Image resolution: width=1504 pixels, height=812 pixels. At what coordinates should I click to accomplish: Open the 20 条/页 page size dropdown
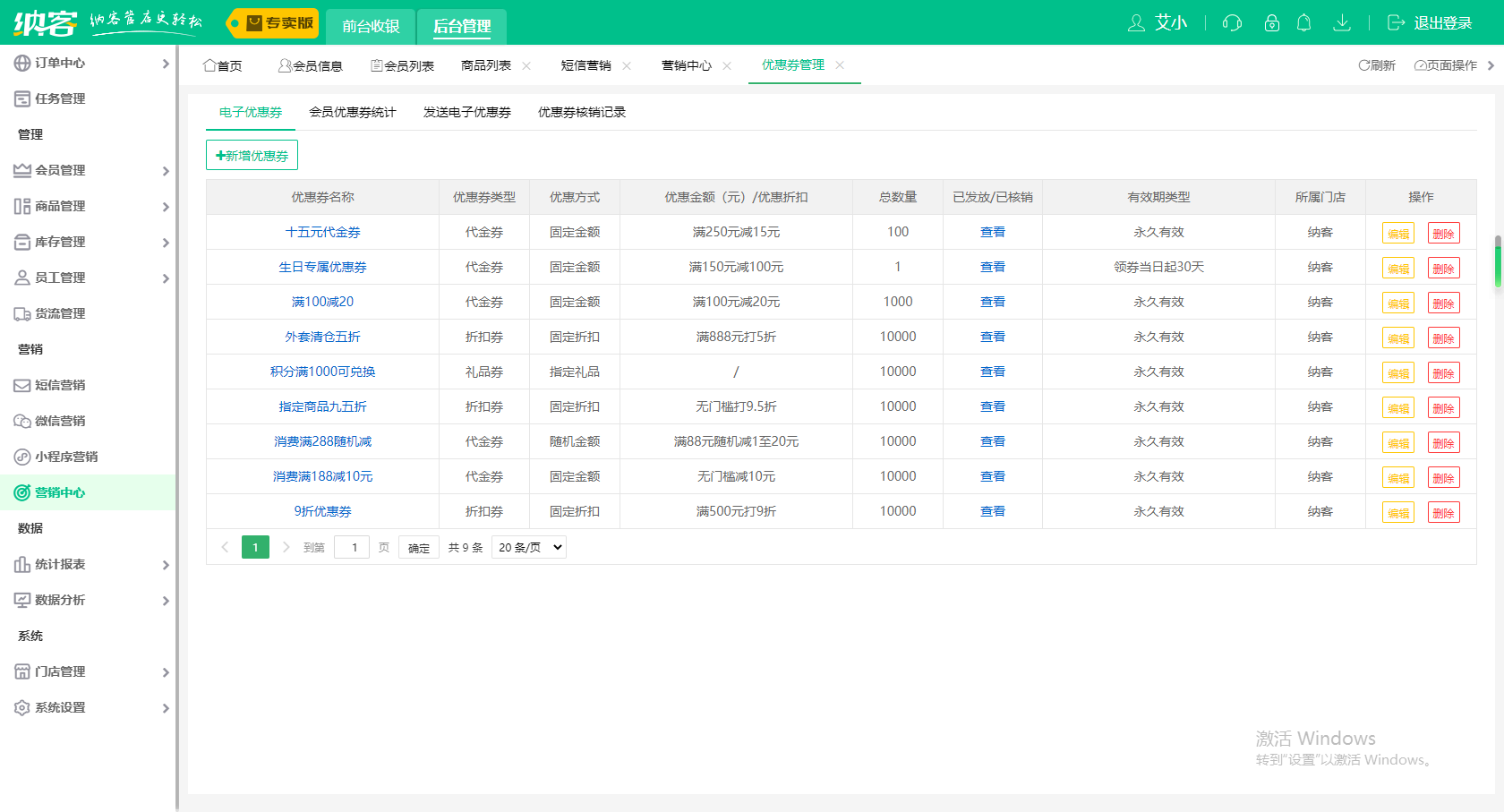coord(529,547)
